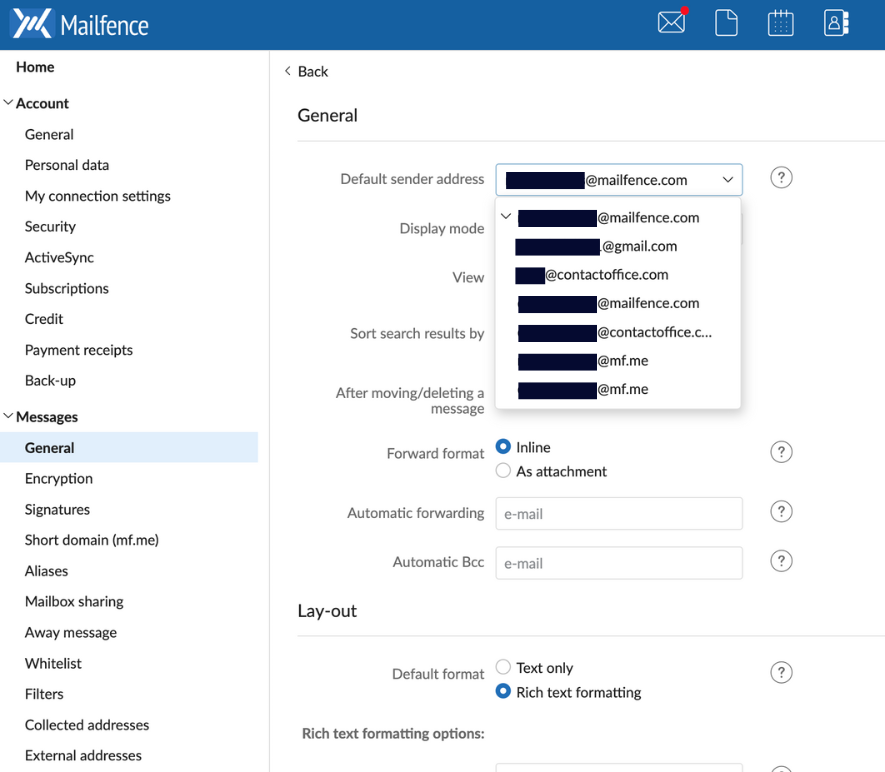Click help icon for Default format
This screenshot has width=885, height=772.
click(781, 672)
